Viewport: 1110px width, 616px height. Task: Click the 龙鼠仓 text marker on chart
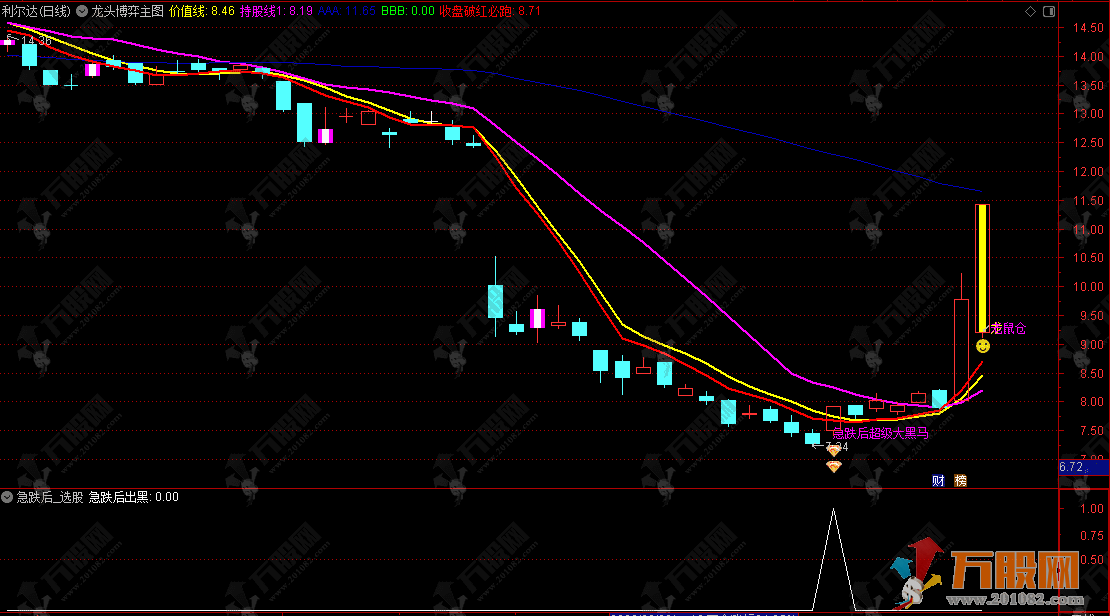(x=1007, y=328)
